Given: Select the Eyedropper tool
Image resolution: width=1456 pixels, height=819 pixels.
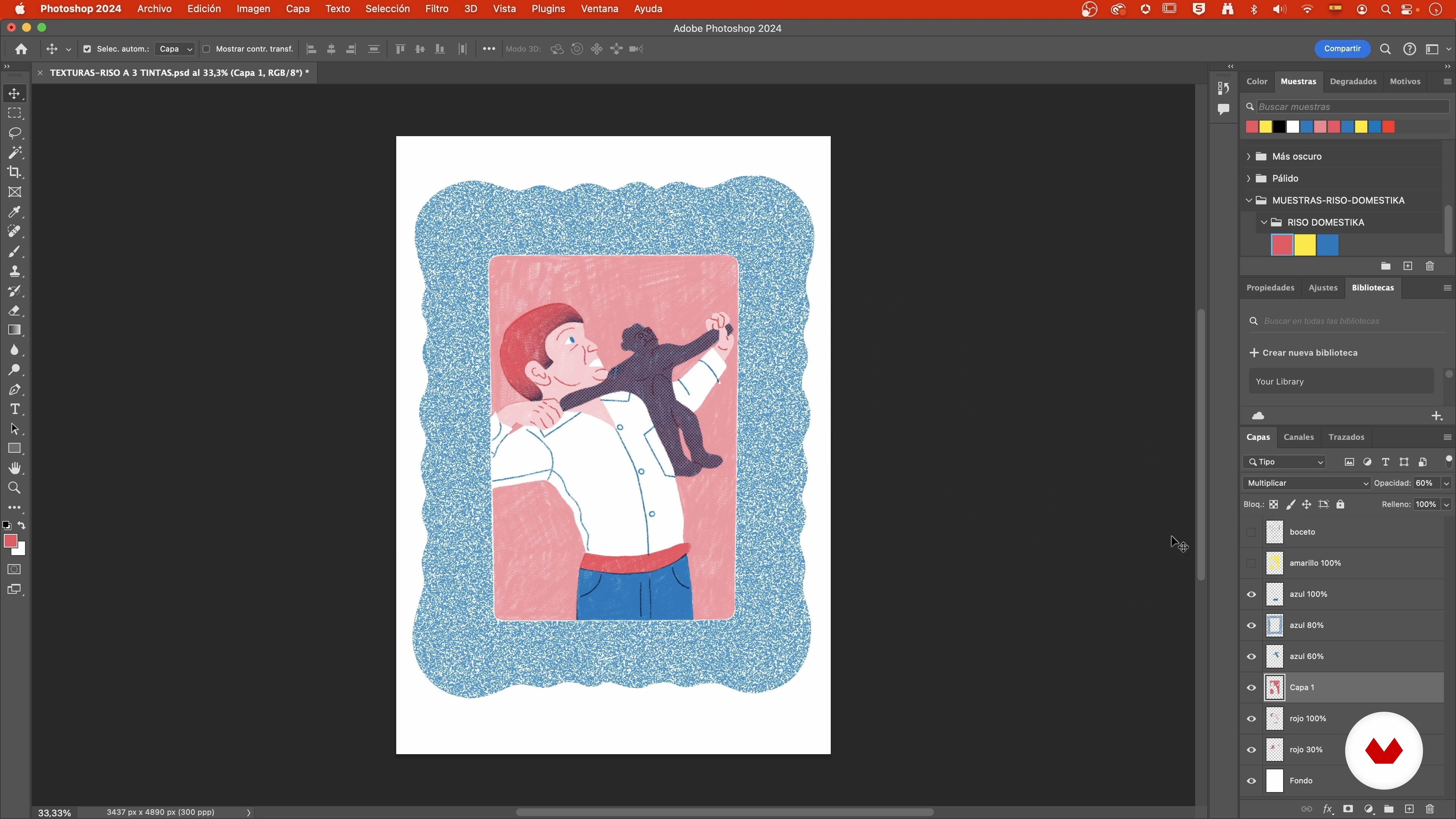Looking at the screenshot, I should point(15,212).
